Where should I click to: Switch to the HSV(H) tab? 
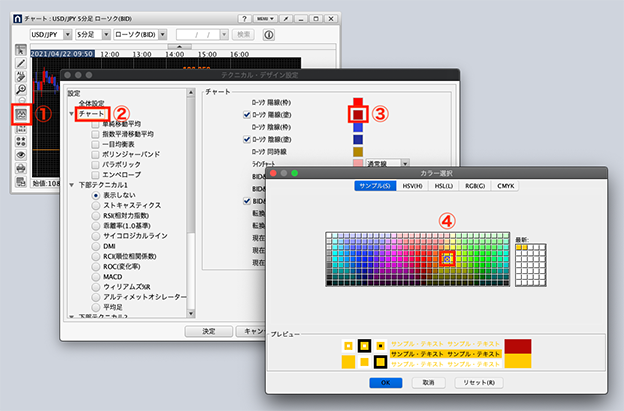411,186
